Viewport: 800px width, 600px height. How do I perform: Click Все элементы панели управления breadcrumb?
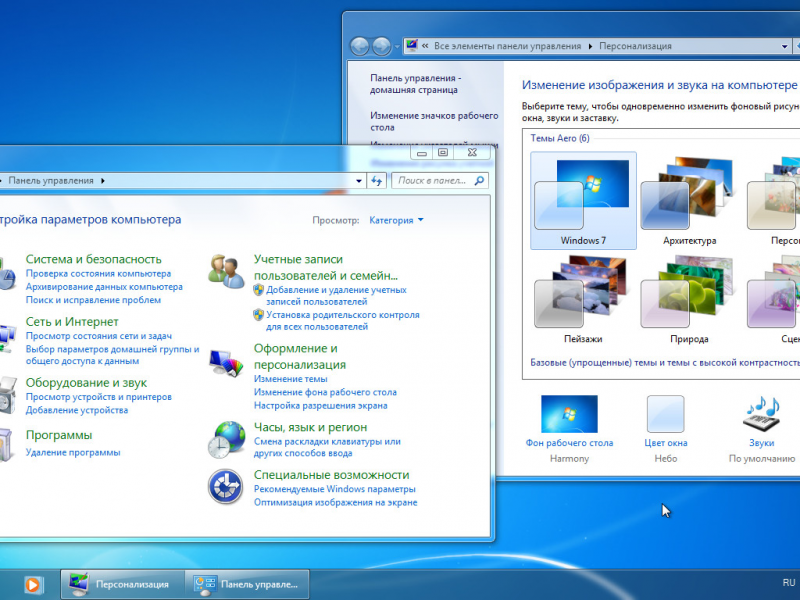pyautogui.click(x=508, y=46)
